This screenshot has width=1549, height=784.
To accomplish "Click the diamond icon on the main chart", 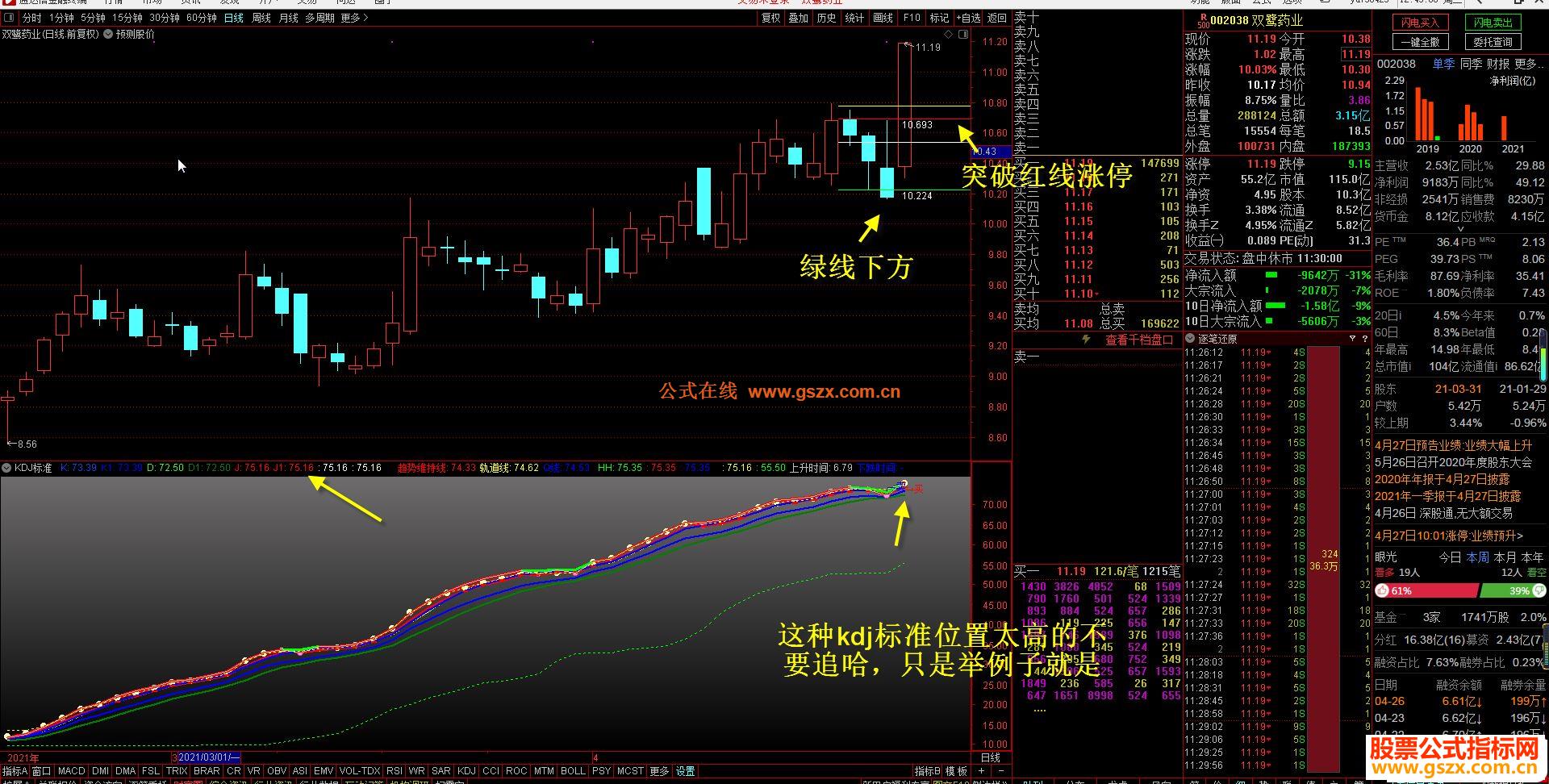I will pyautogui.click(x=950, y=34).
